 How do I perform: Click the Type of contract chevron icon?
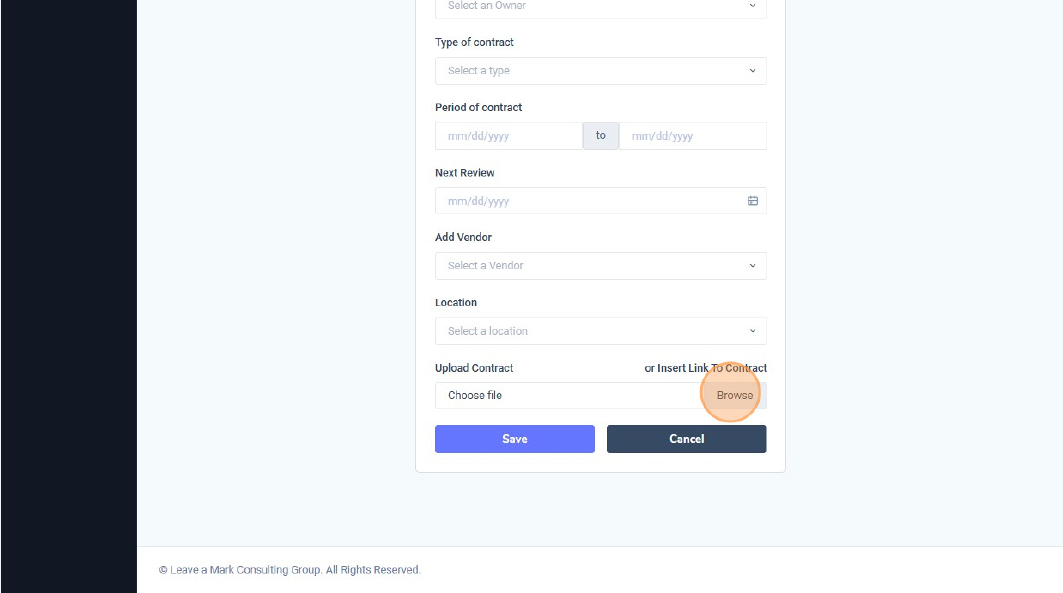pyautogui.click(x=753, y=70)
